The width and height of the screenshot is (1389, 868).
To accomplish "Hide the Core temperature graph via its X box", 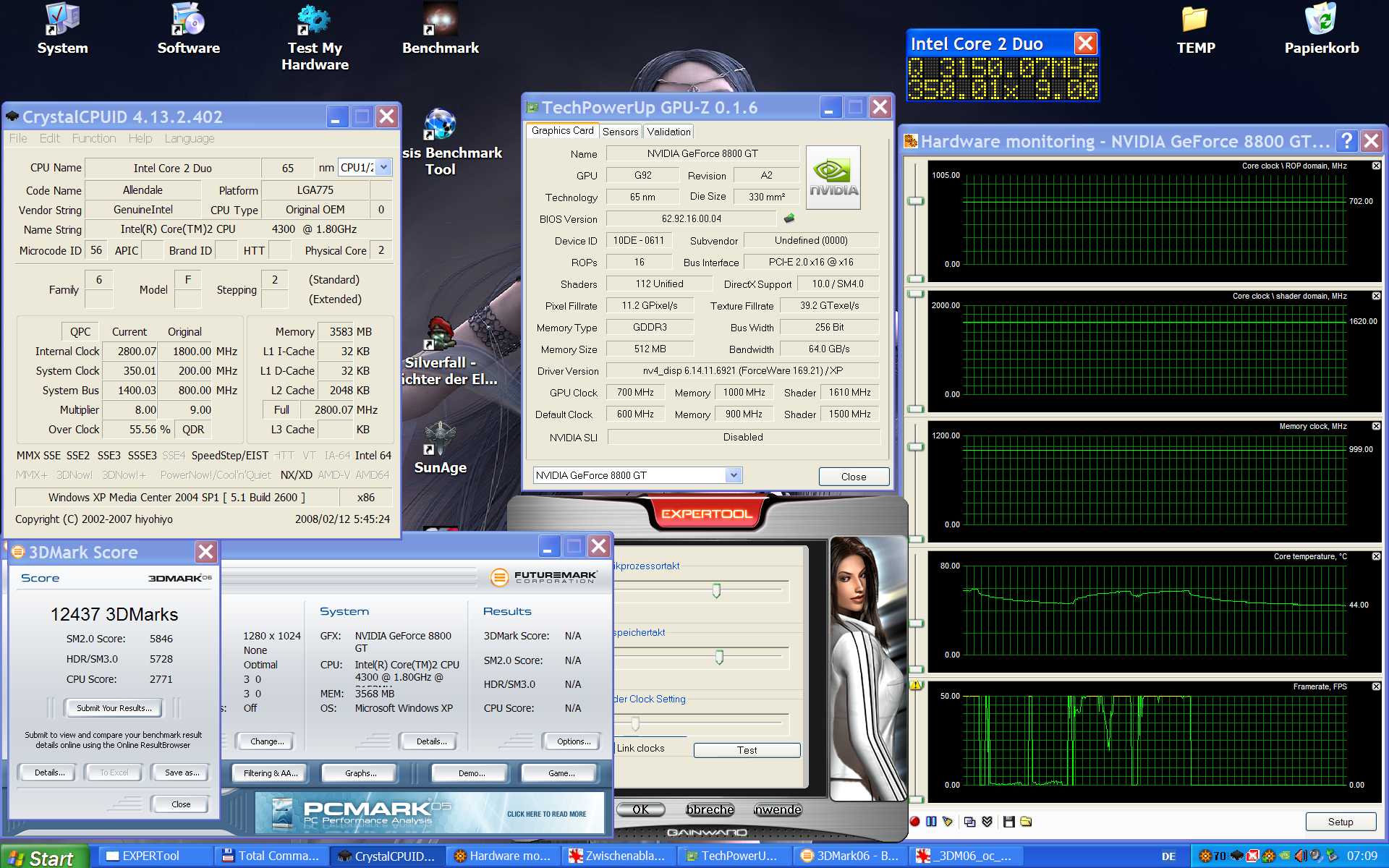I will pyautogui.click(x=1376, y=556).
